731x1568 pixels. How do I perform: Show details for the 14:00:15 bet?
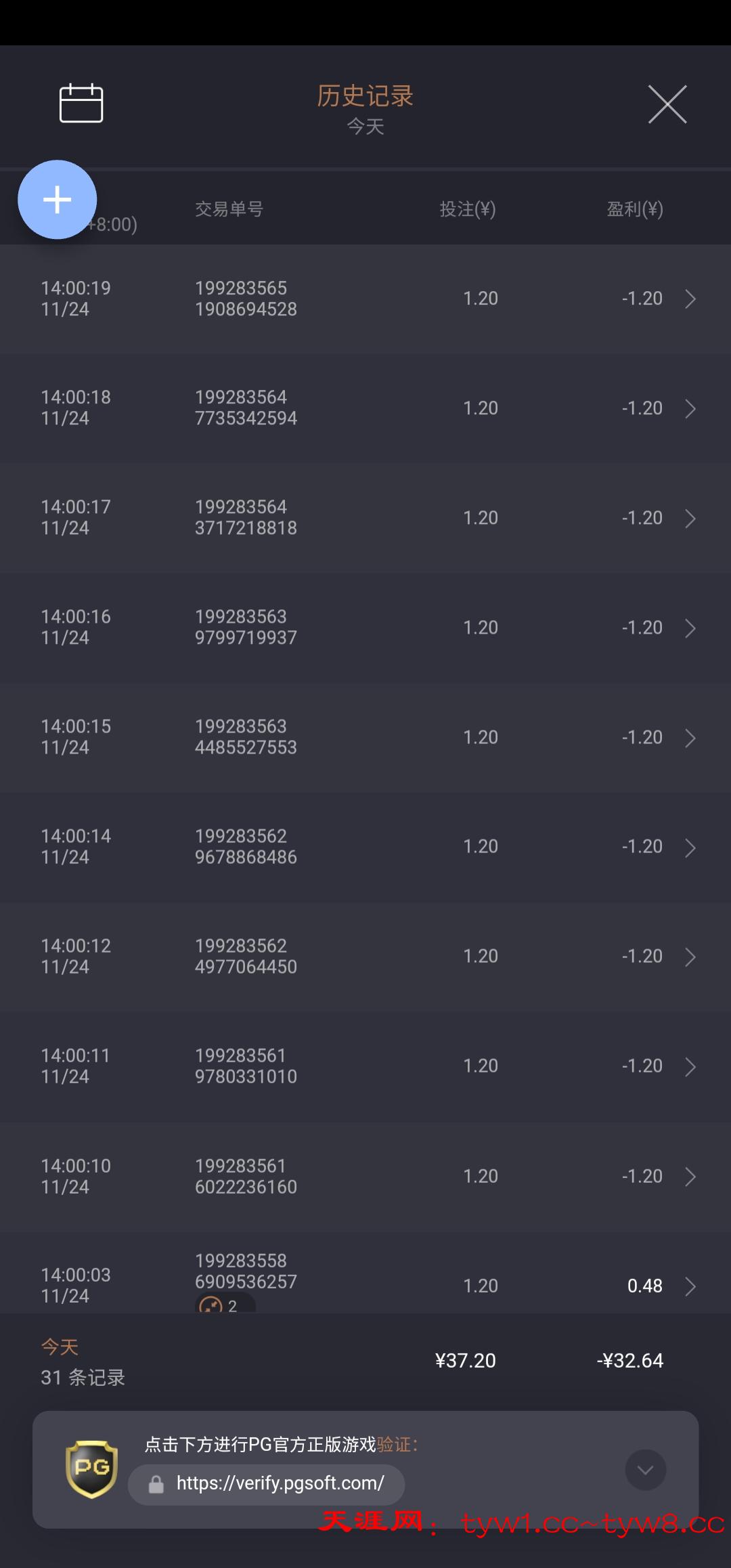tap(690, 737)
